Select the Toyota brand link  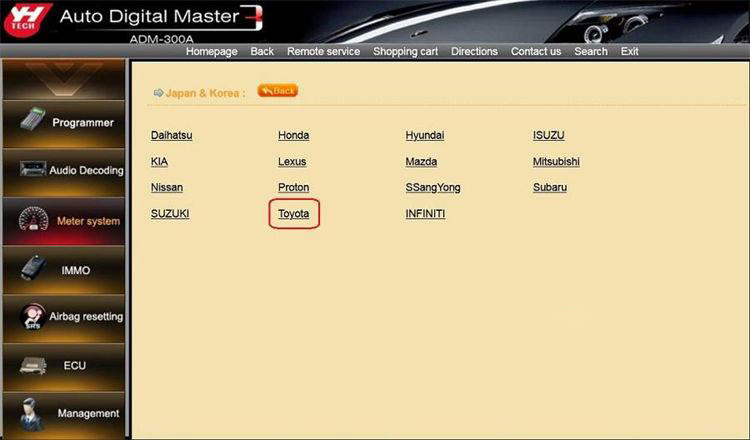coord(293,214)
